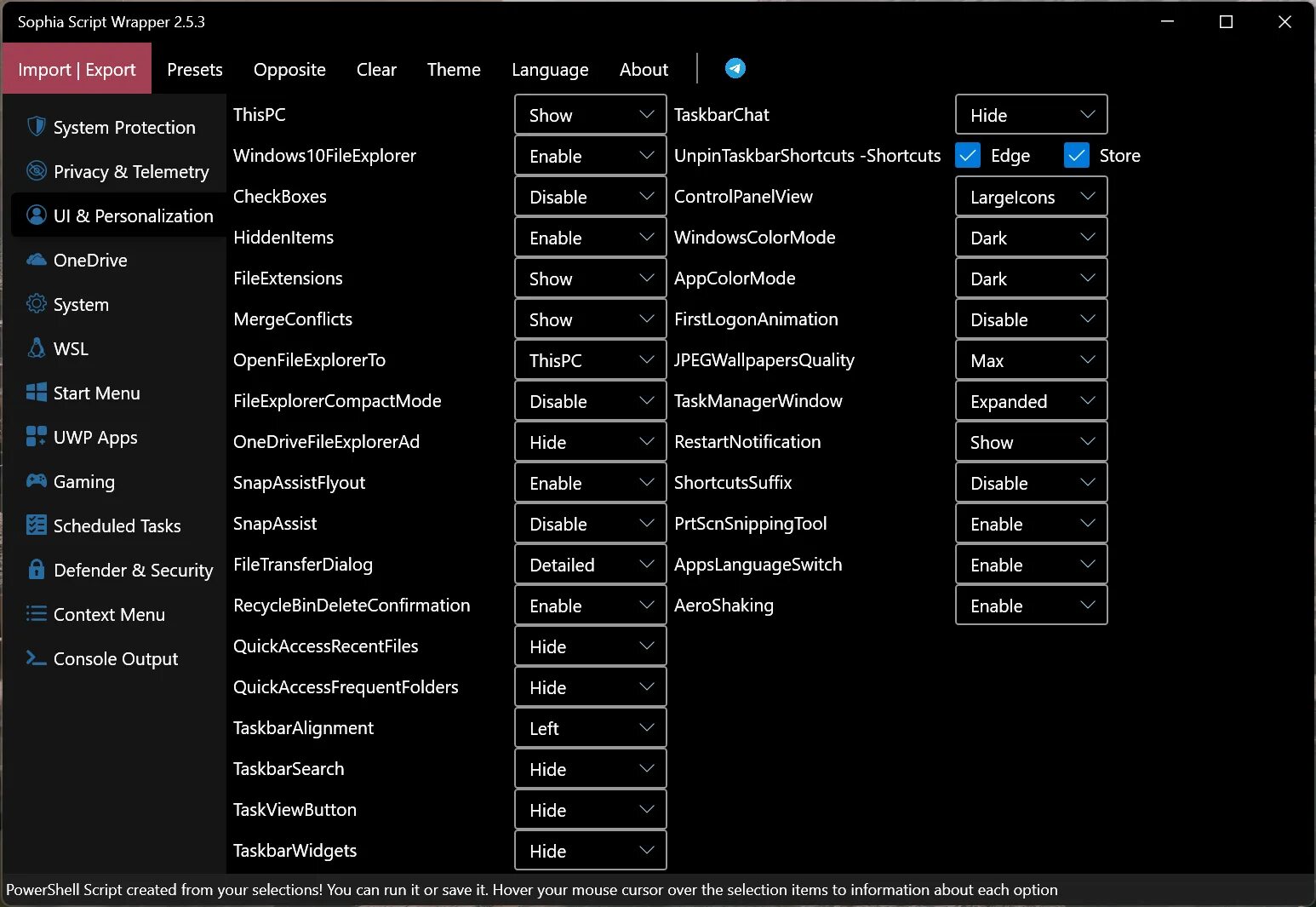The image size is (1316, 907).
Task: Click the Gaming controller icon
Action: point(36,480)
